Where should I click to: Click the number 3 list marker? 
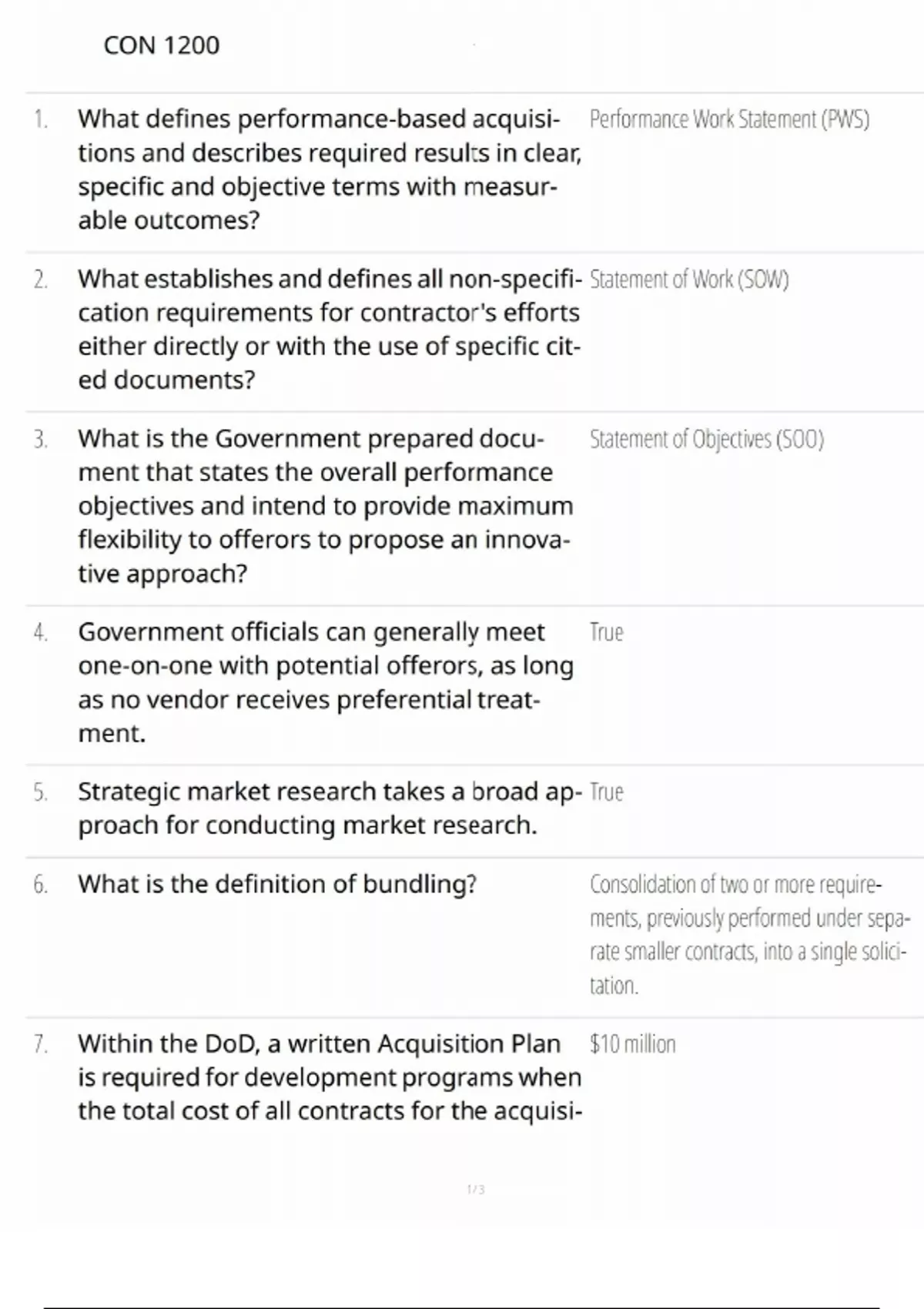[40, 440]
